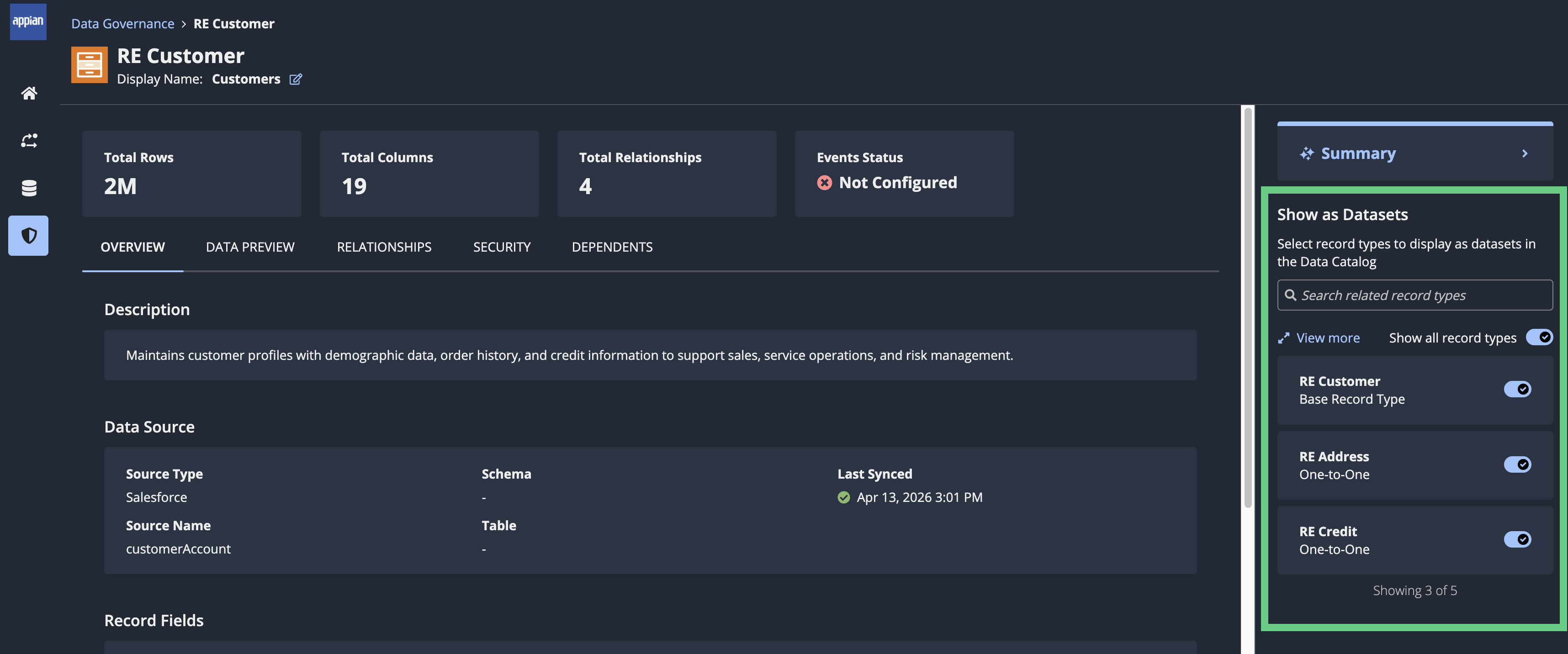Toggle Show all record types switch
This screenshot has height=654, width=1568.
point(1539,337)
